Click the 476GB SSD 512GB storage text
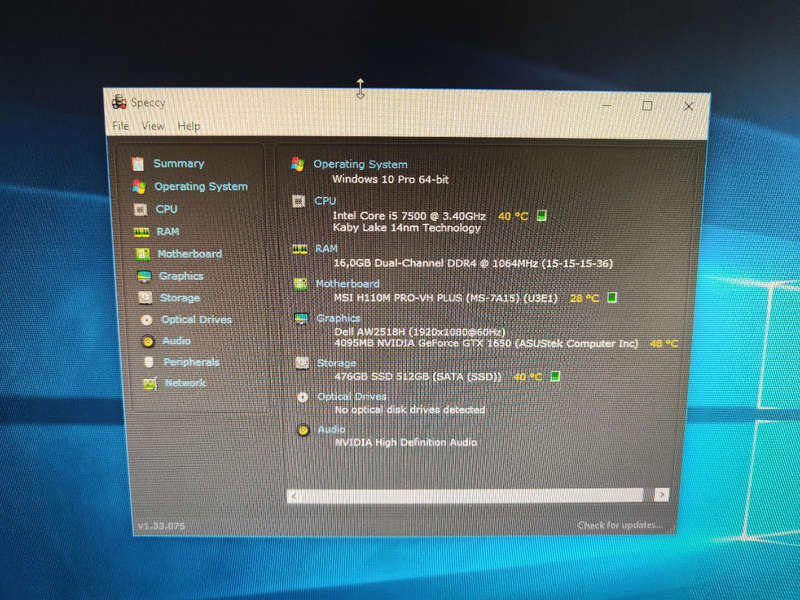 pos(418,377)
